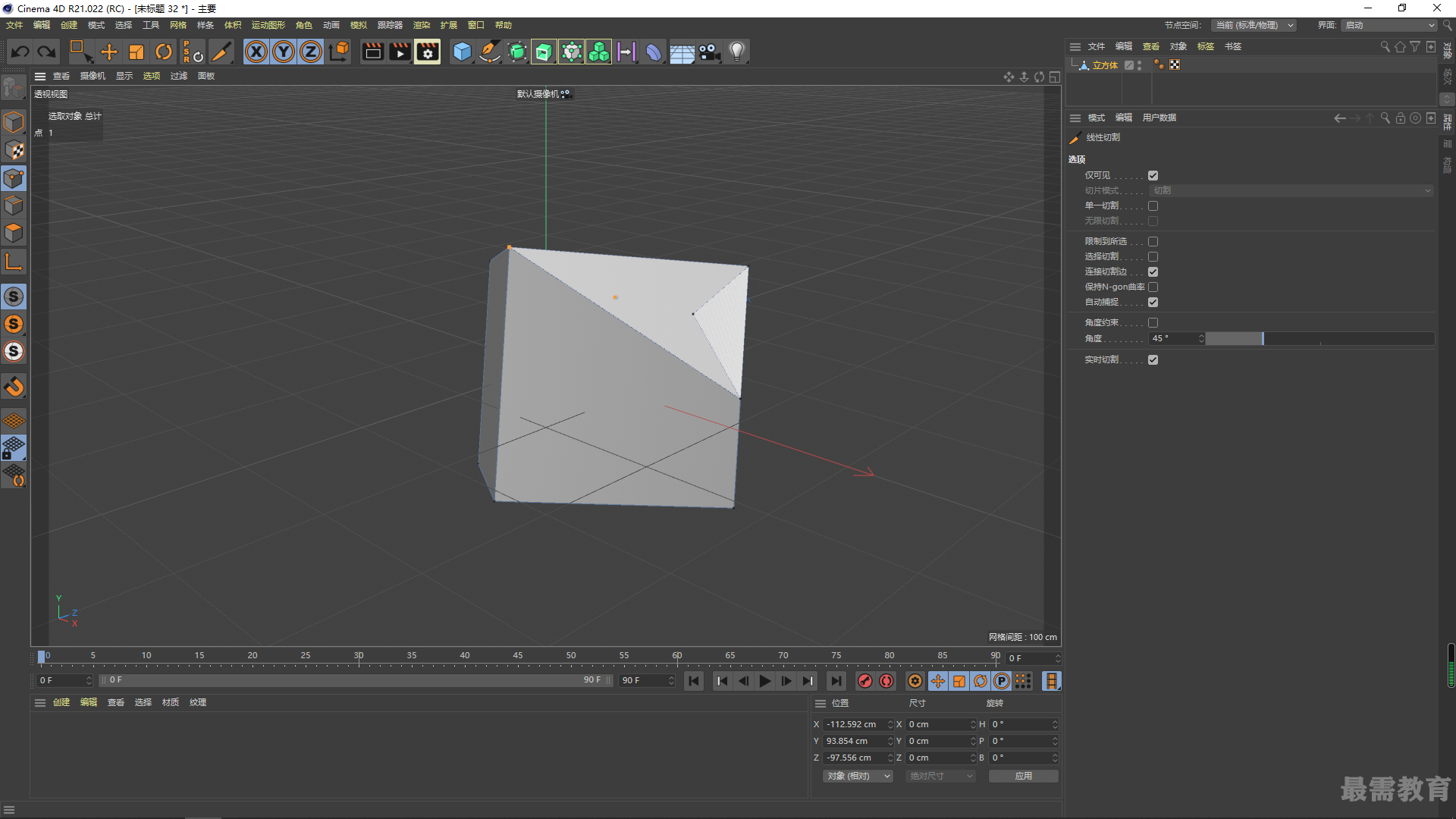Click the 应用 apply button

[1024, 776]
